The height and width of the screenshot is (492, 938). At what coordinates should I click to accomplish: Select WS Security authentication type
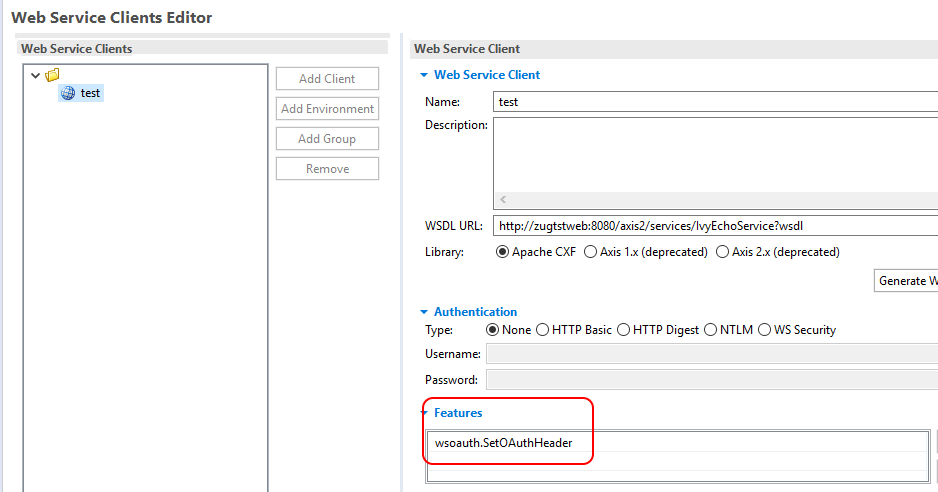click(765, 330)
